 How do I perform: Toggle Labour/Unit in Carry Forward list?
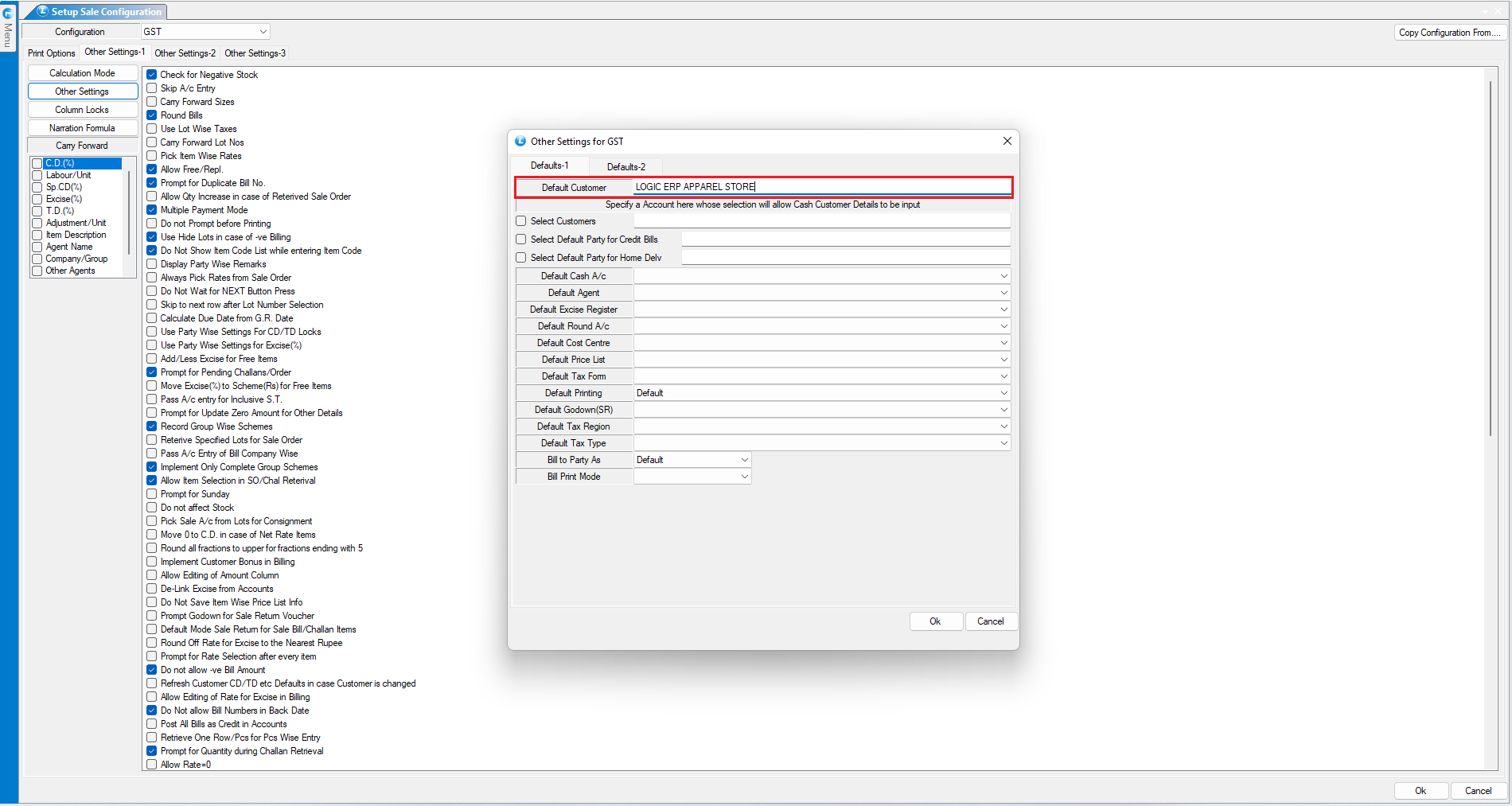point(37,176)
